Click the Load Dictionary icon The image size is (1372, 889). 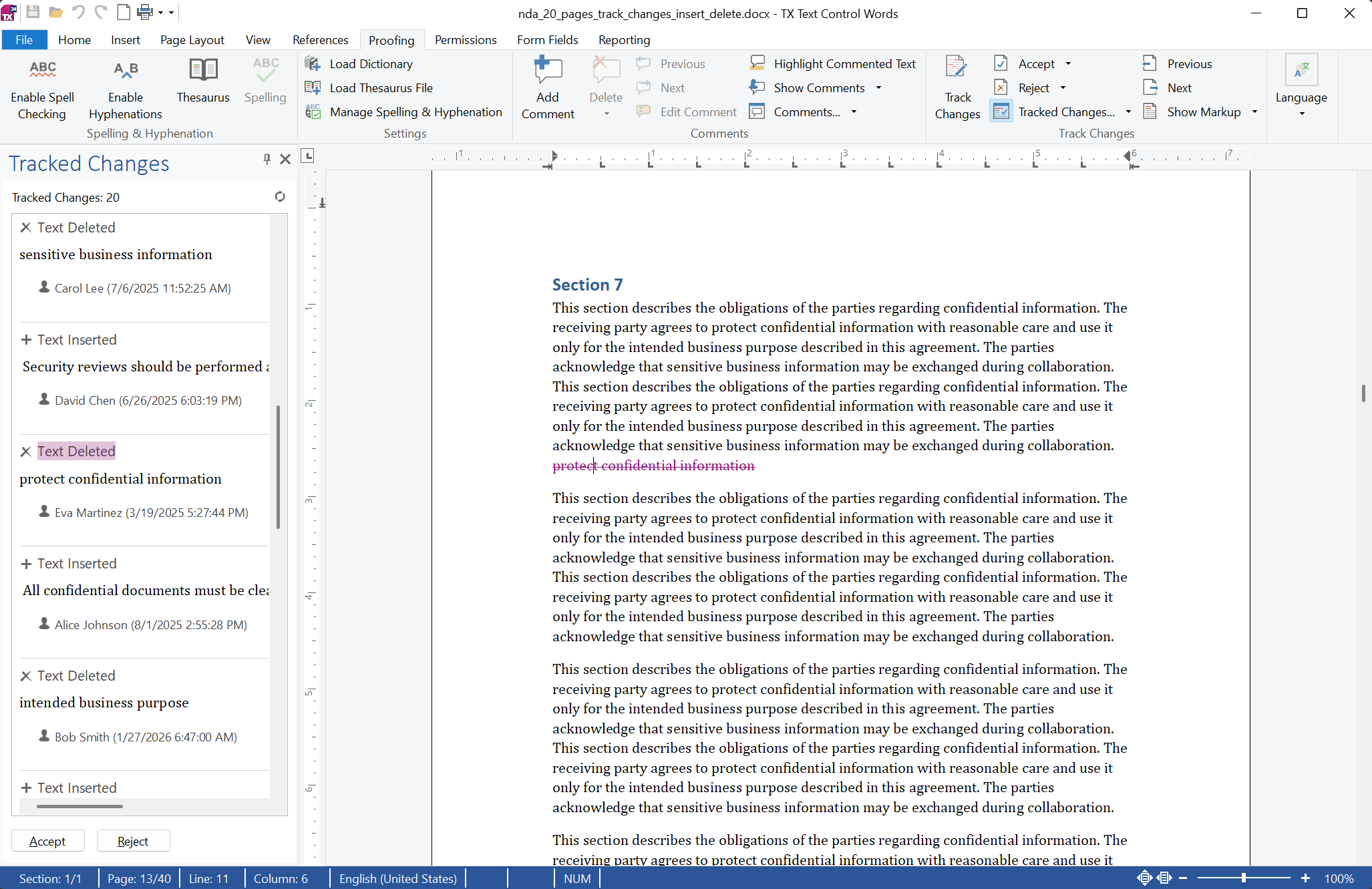[x=313, y=63]
